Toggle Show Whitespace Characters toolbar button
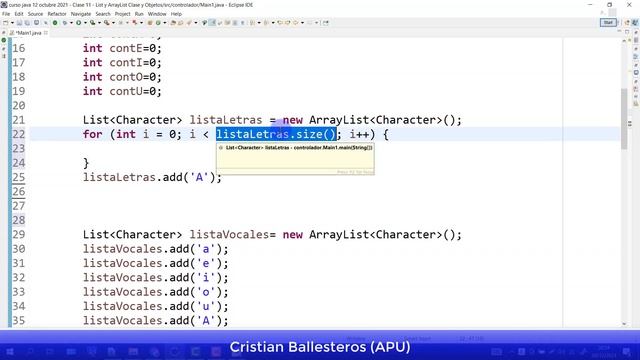 242,23
